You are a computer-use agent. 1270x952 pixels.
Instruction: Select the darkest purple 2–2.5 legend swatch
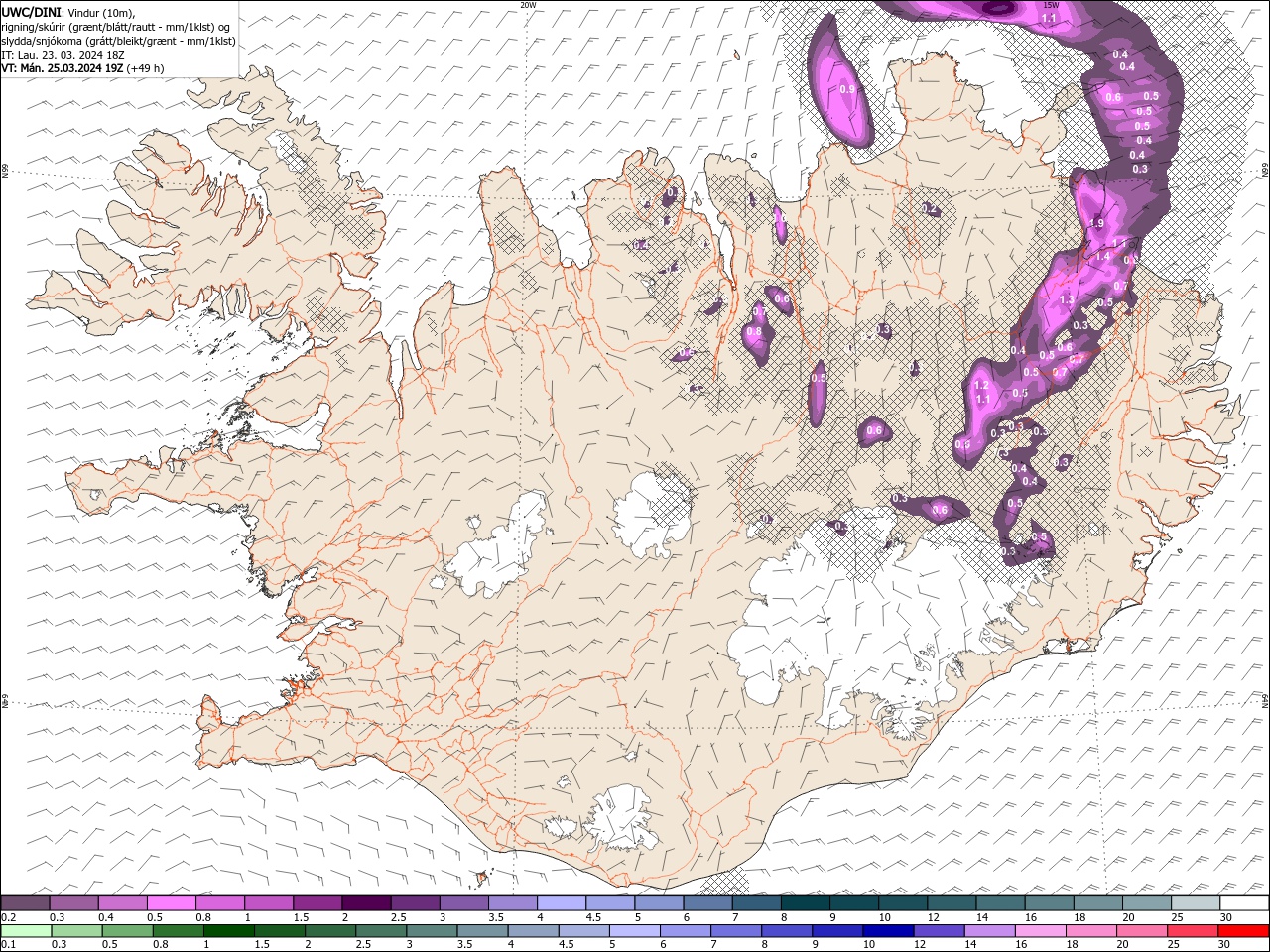[x=365, y=903]
